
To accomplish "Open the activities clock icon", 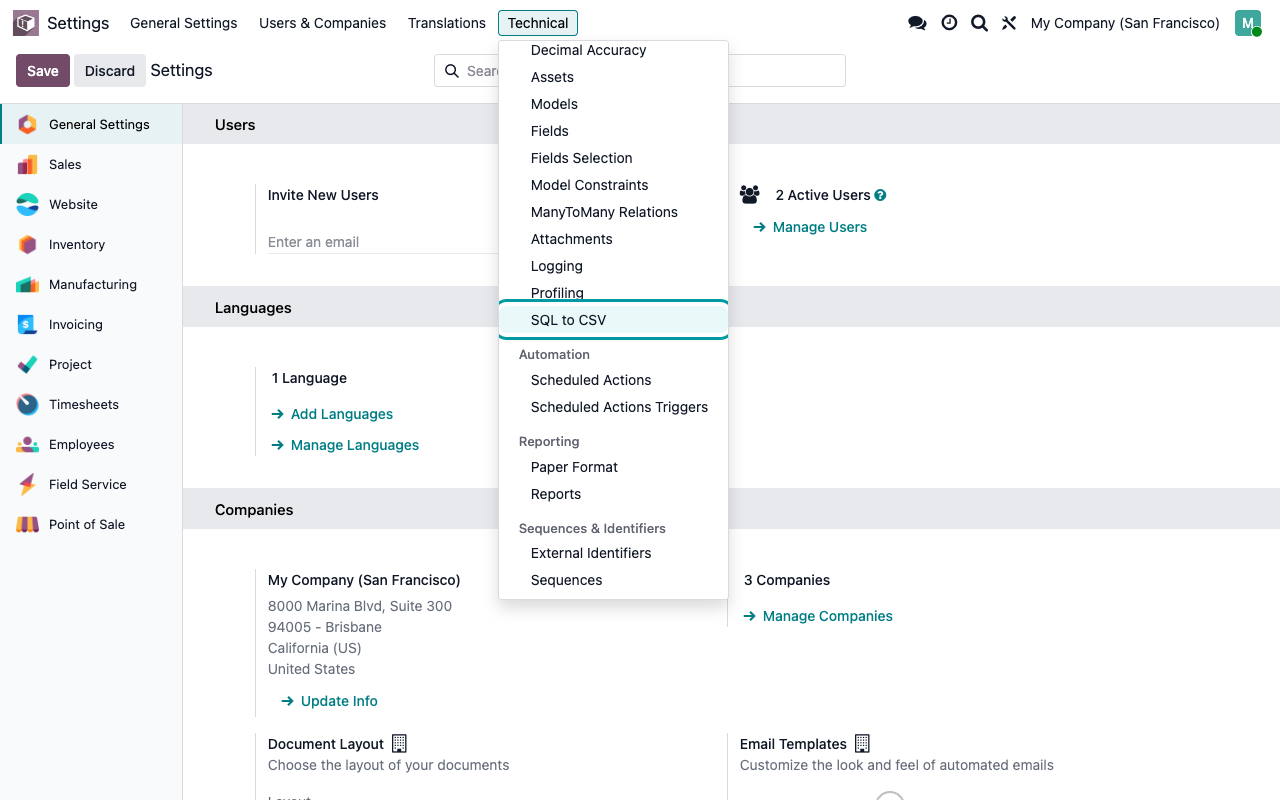I will pos(949,23).
